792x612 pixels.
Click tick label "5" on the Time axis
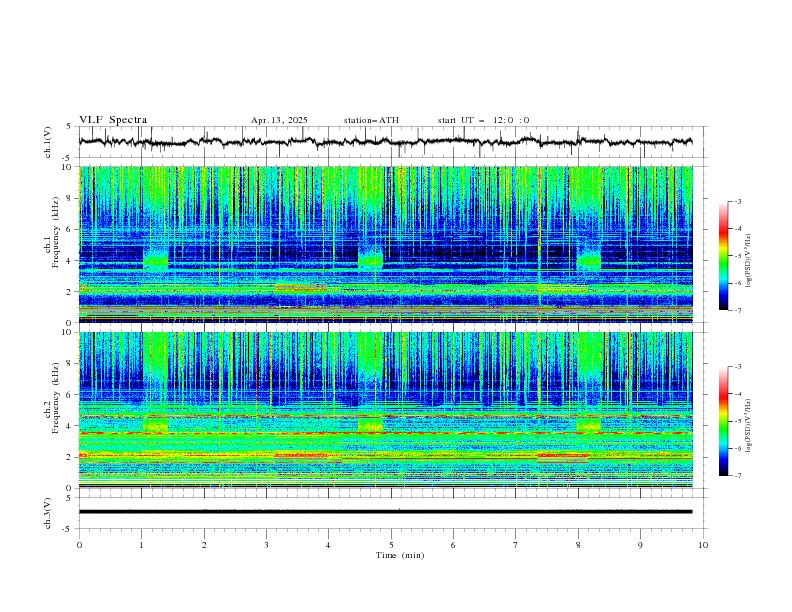[391, 545]
